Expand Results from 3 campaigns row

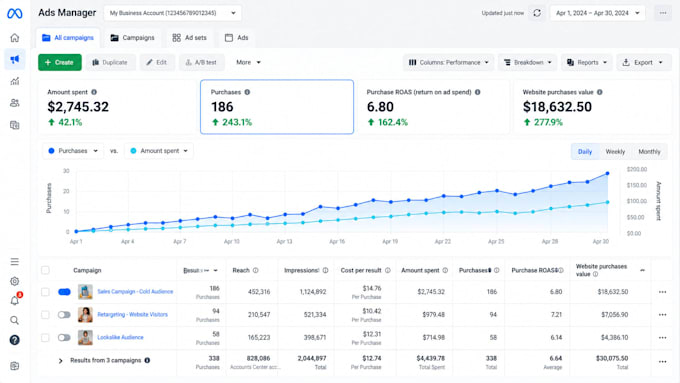coord(60,360)
